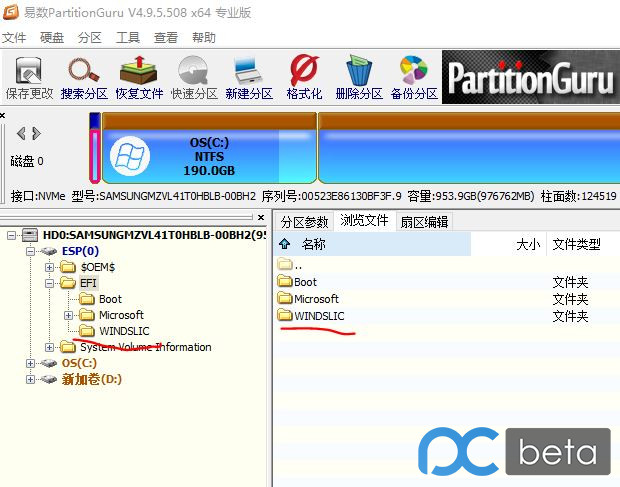This screenshot has height=487, width=620.
Task: Select the OS(C:) NTFS partition block
Action: point(209,148)
